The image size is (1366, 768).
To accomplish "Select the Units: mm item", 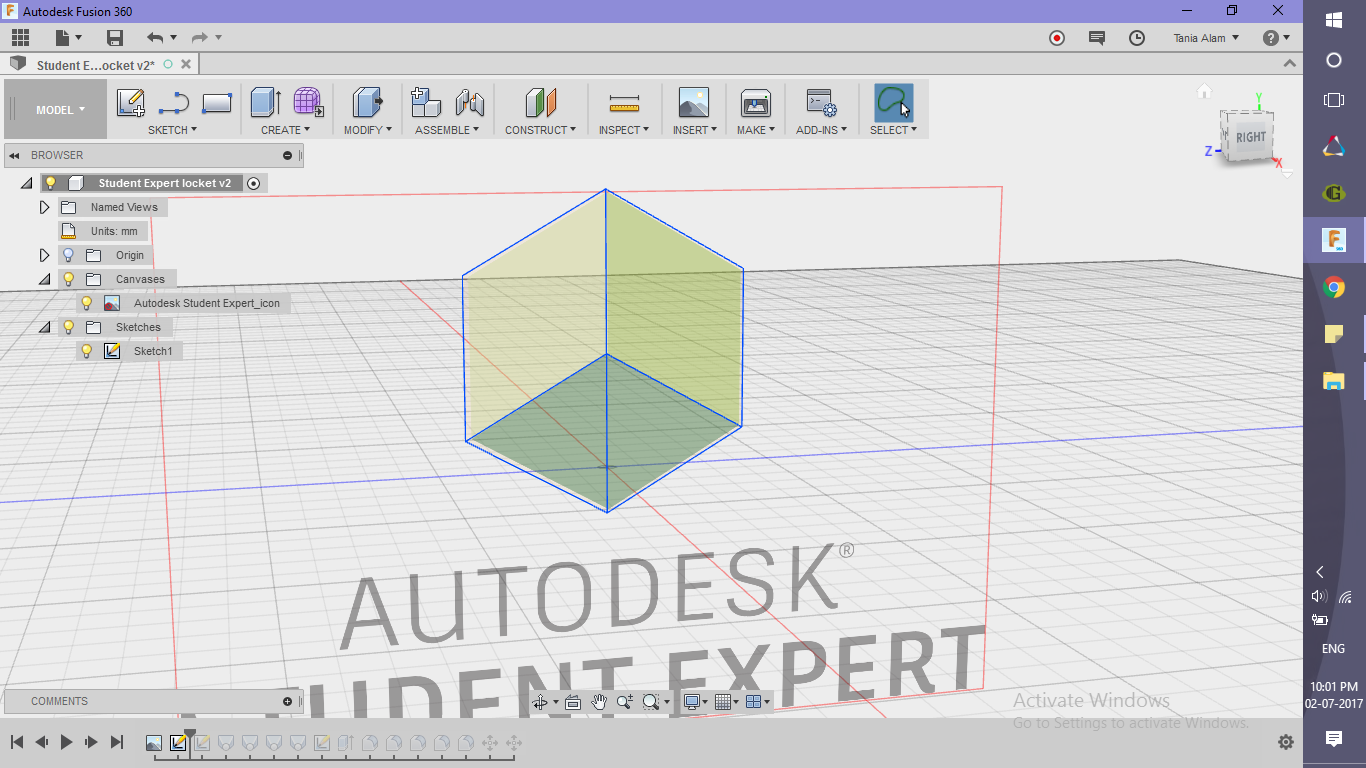I will [x=104, y=231].
